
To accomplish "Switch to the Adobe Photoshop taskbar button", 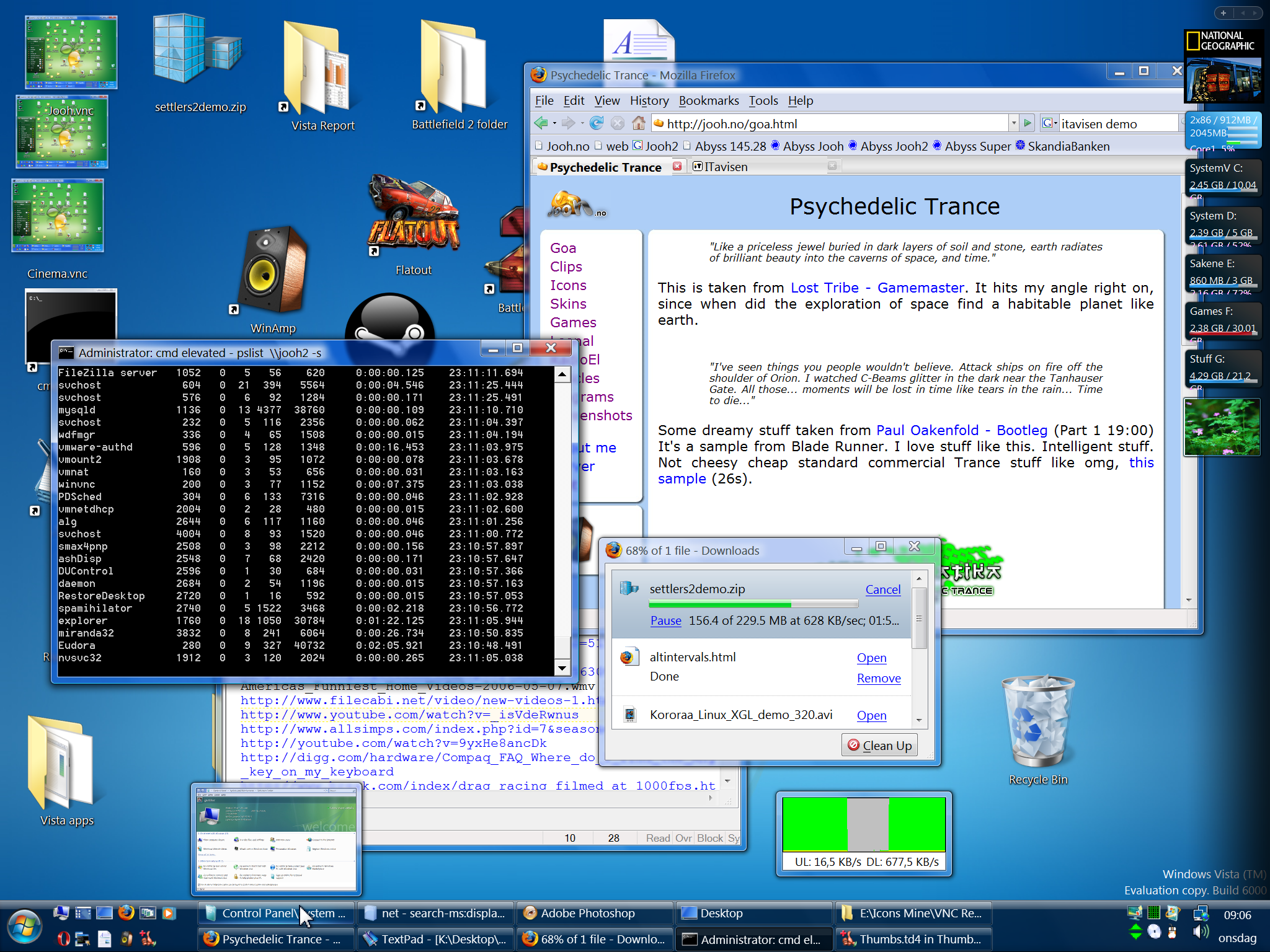I will pyautogui.click(x=595, y=913).
